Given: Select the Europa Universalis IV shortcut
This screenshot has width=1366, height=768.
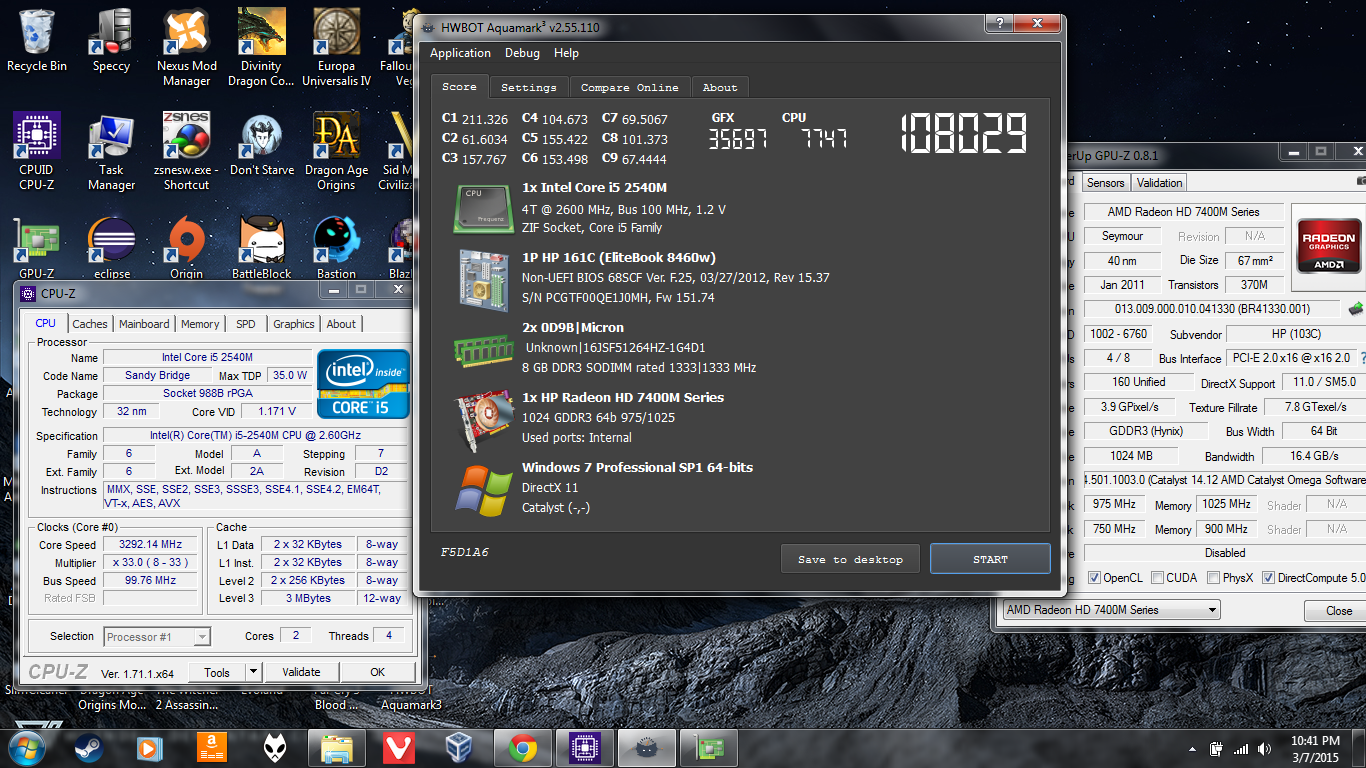Looking at the screenshot, I should [336, 47].
